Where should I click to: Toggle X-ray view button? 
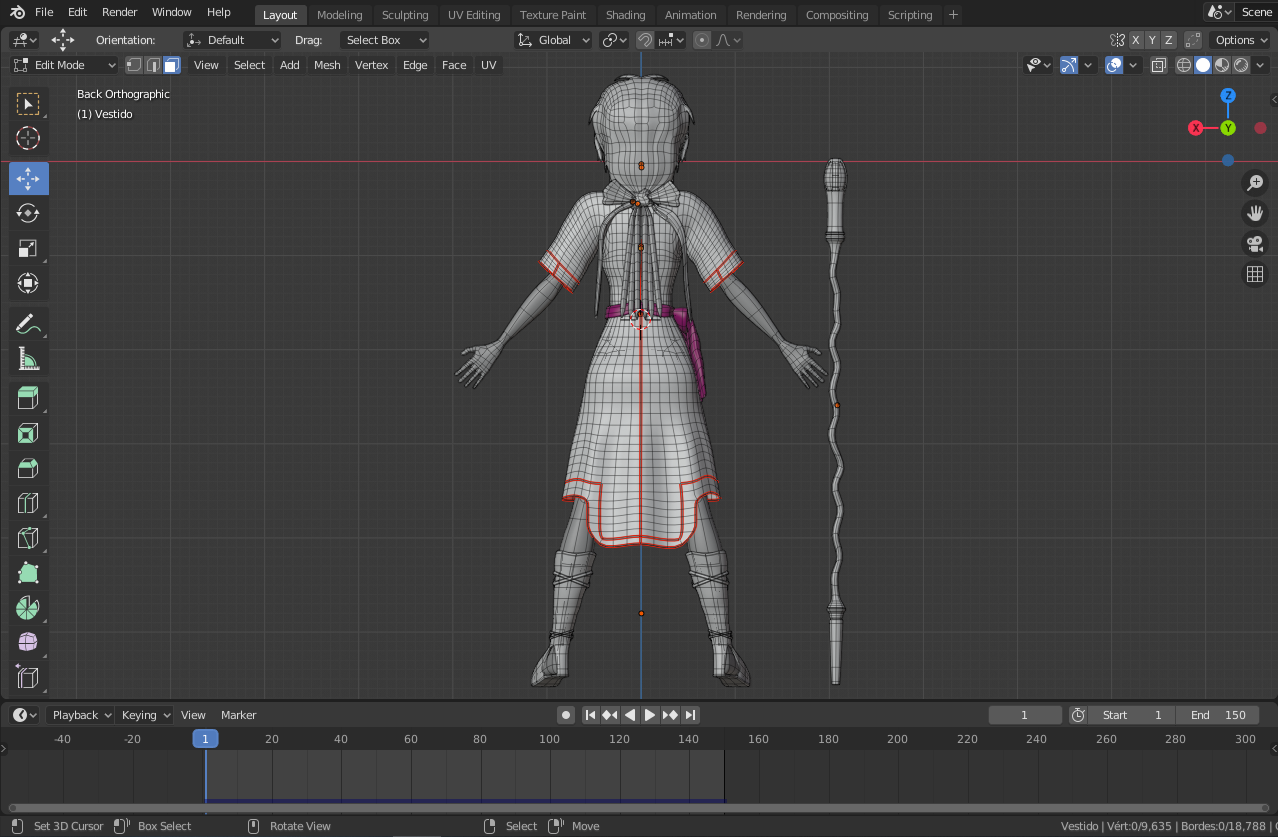pyautogui.click(x=1158, y=65)
